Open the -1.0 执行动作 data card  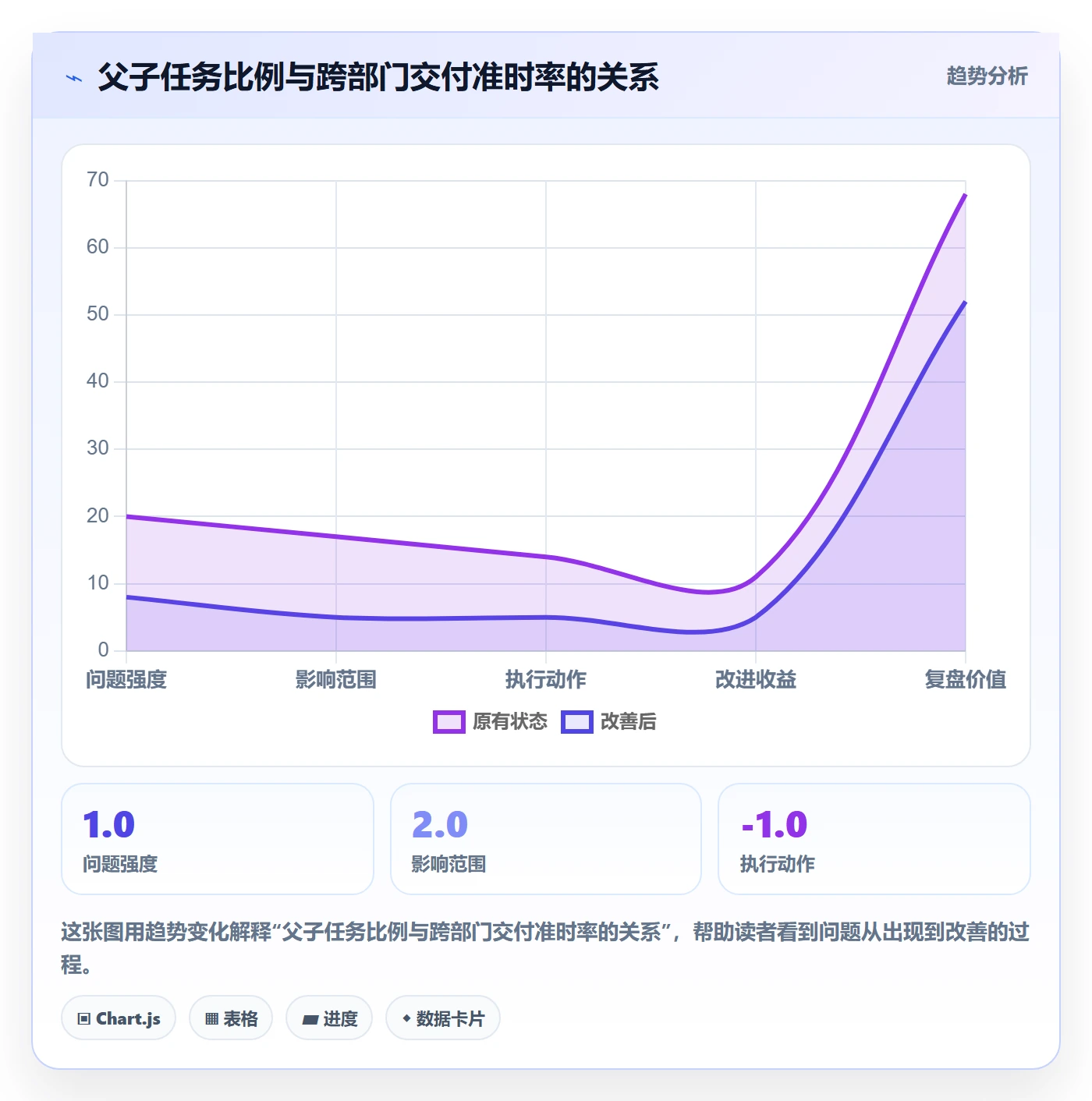coord(874,839)
